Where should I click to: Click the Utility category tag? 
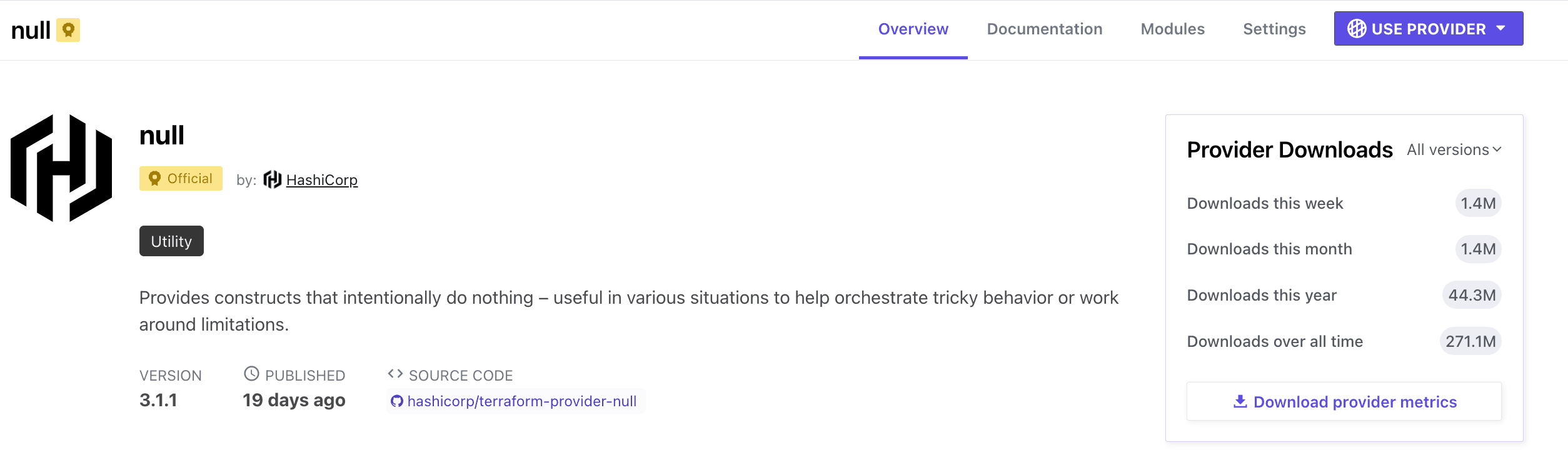click(x=171, y=241)
